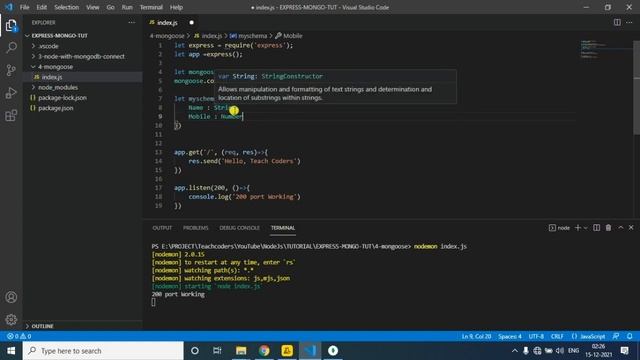Open the terminal launch profile dropdown arrow

(x=585, y=228)
